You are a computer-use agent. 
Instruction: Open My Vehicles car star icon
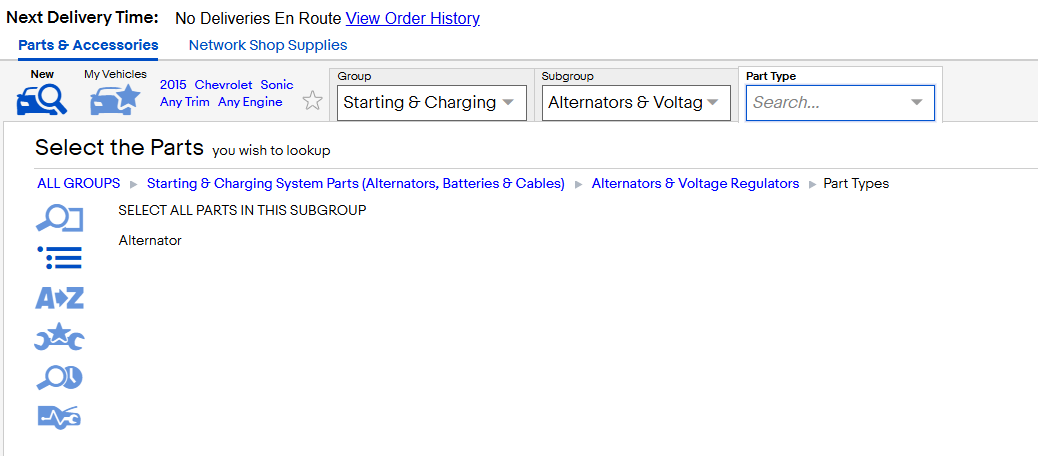pyautogui.click(x=115, y=99)
